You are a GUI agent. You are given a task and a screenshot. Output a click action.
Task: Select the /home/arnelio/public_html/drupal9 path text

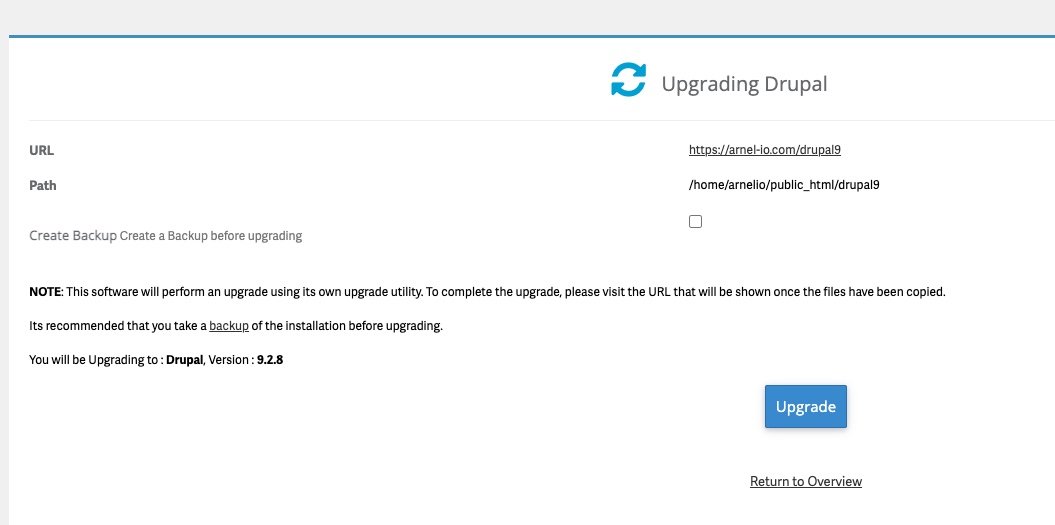784,185
